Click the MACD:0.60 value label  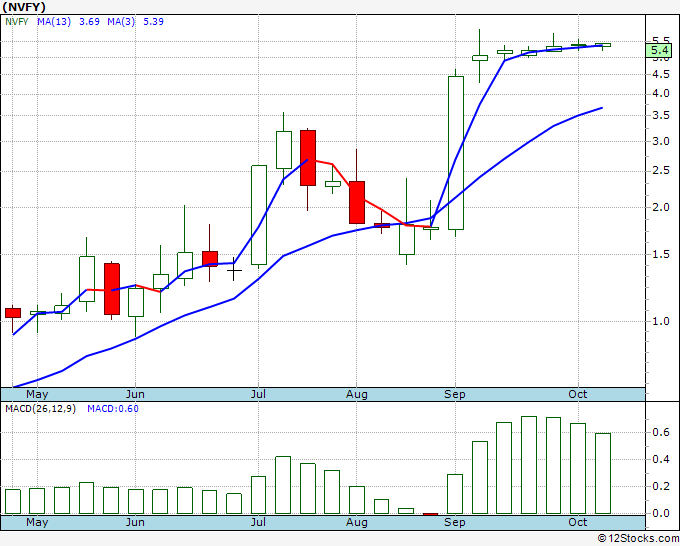[113, 409]
